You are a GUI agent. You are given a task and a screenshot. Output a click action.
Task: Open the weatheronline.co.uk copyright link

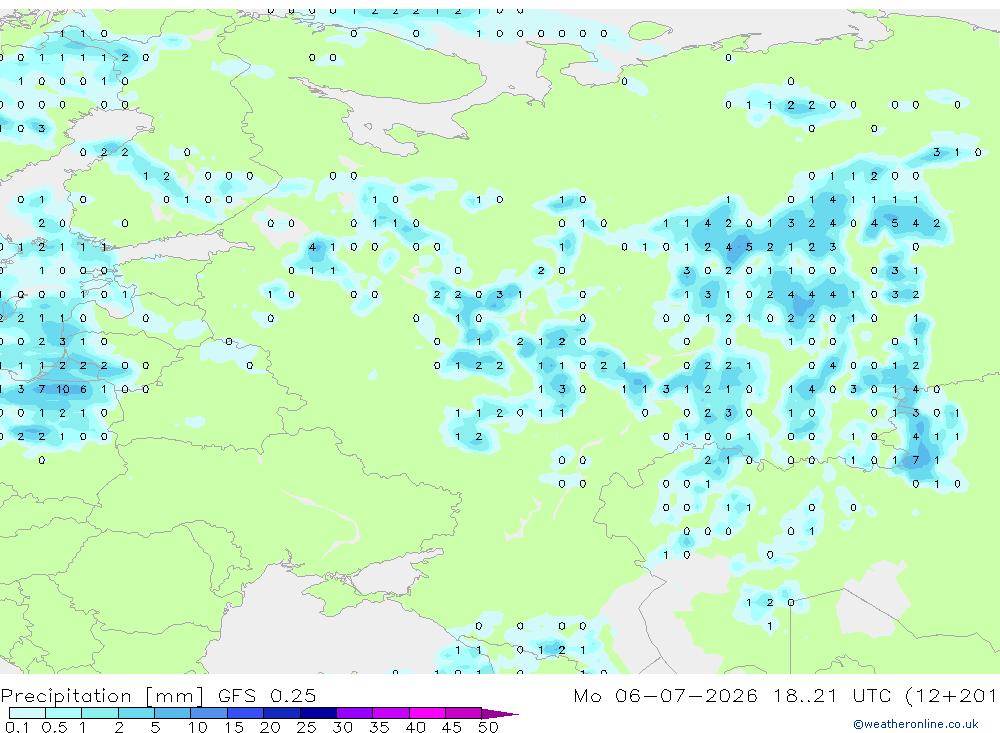tap(916, 724)
